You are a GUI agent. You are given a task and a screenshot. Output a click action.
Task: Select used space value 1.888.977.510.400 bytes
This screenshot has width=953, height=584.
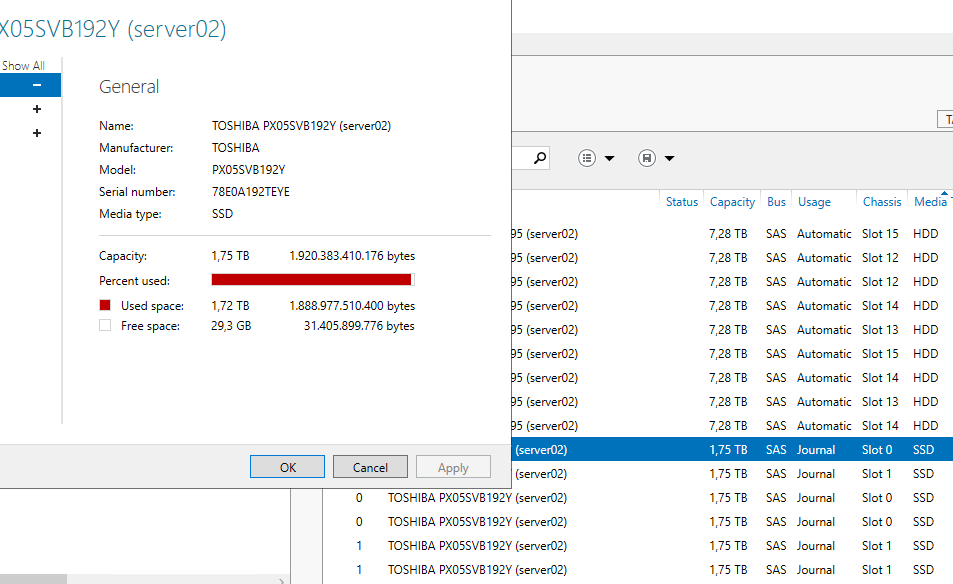(x=352, y=306)
